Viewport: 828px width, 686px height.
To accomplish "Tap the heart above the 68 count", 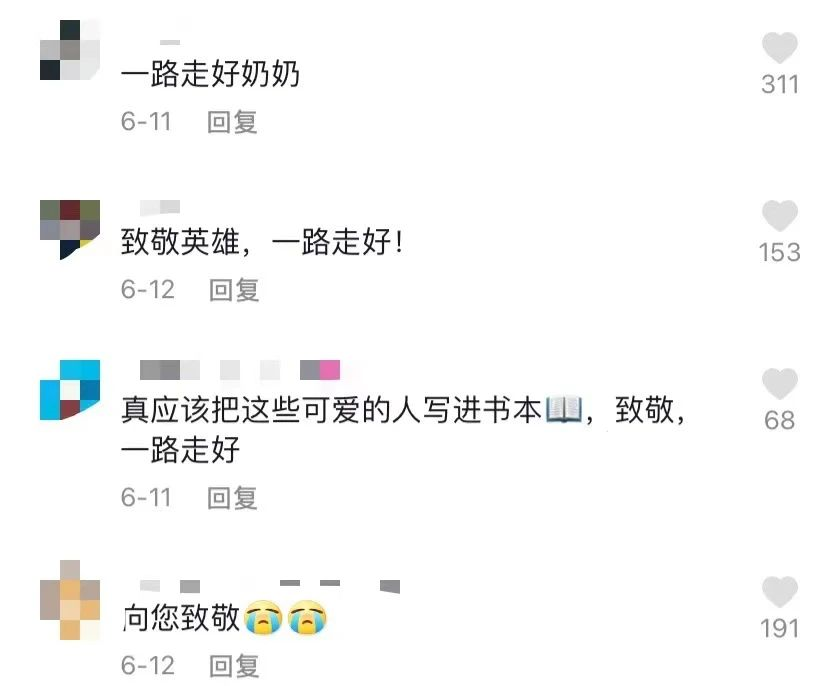I will (x=779, y=383).
